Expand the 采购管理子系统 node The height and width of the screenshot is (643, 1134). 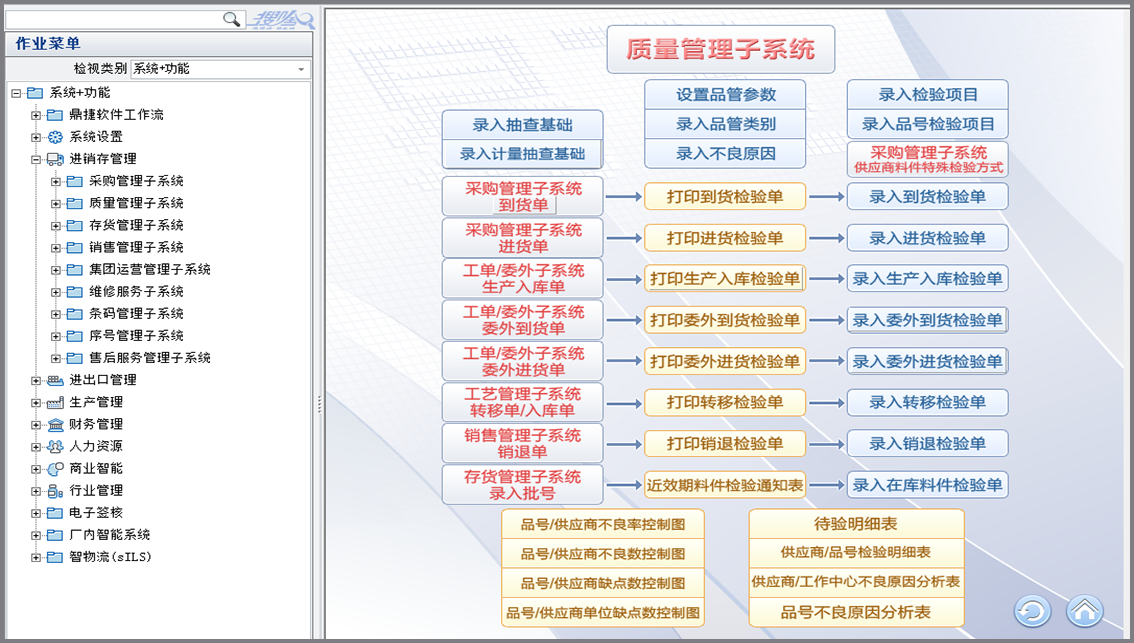(x=56, y=181)
